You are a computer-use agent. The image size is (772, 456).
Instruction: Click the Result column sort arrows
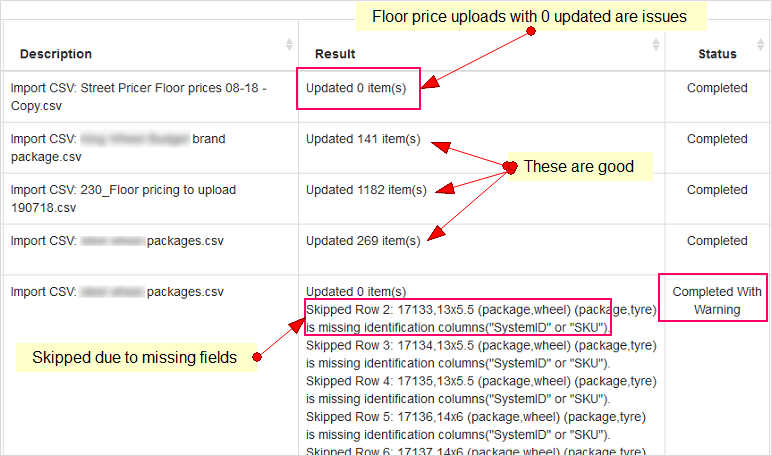[x=654, y=45]
